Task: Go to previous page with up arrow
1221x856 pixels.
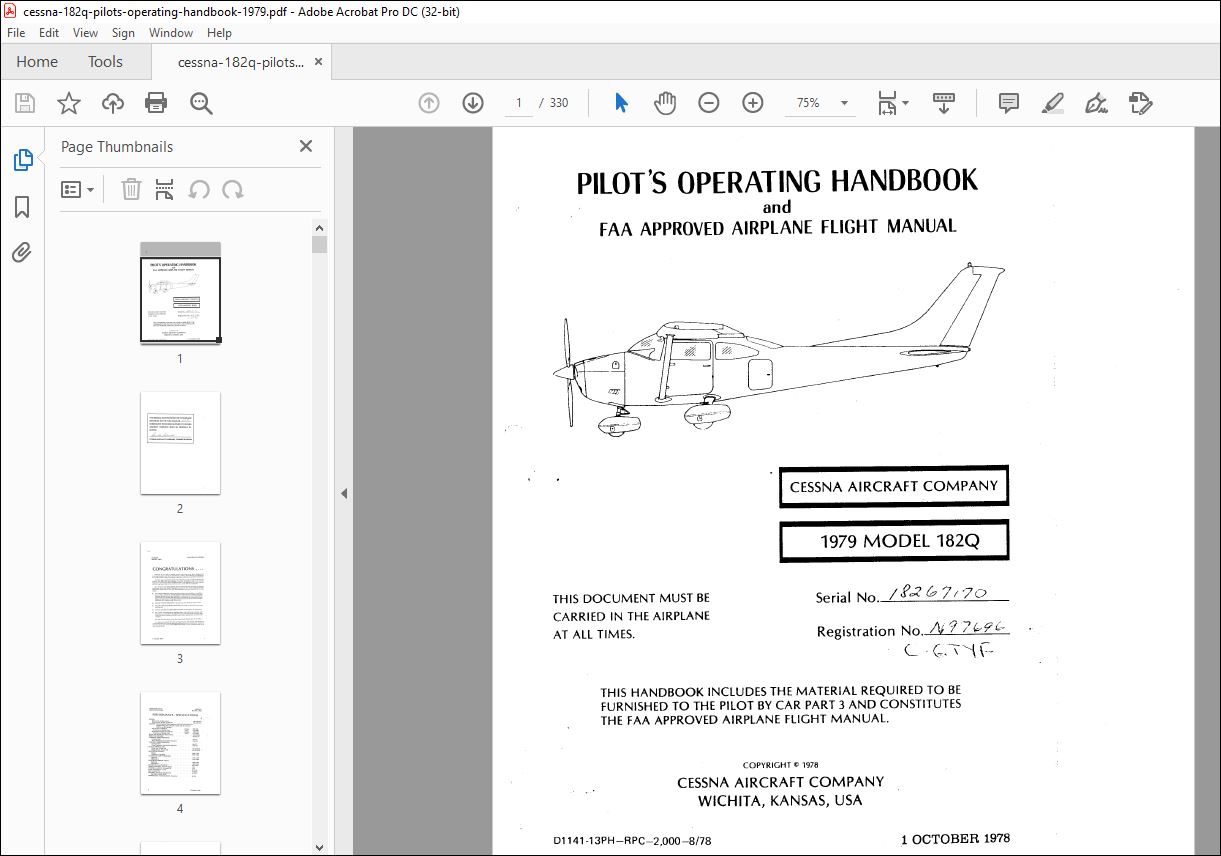Action: pos(429,103)
